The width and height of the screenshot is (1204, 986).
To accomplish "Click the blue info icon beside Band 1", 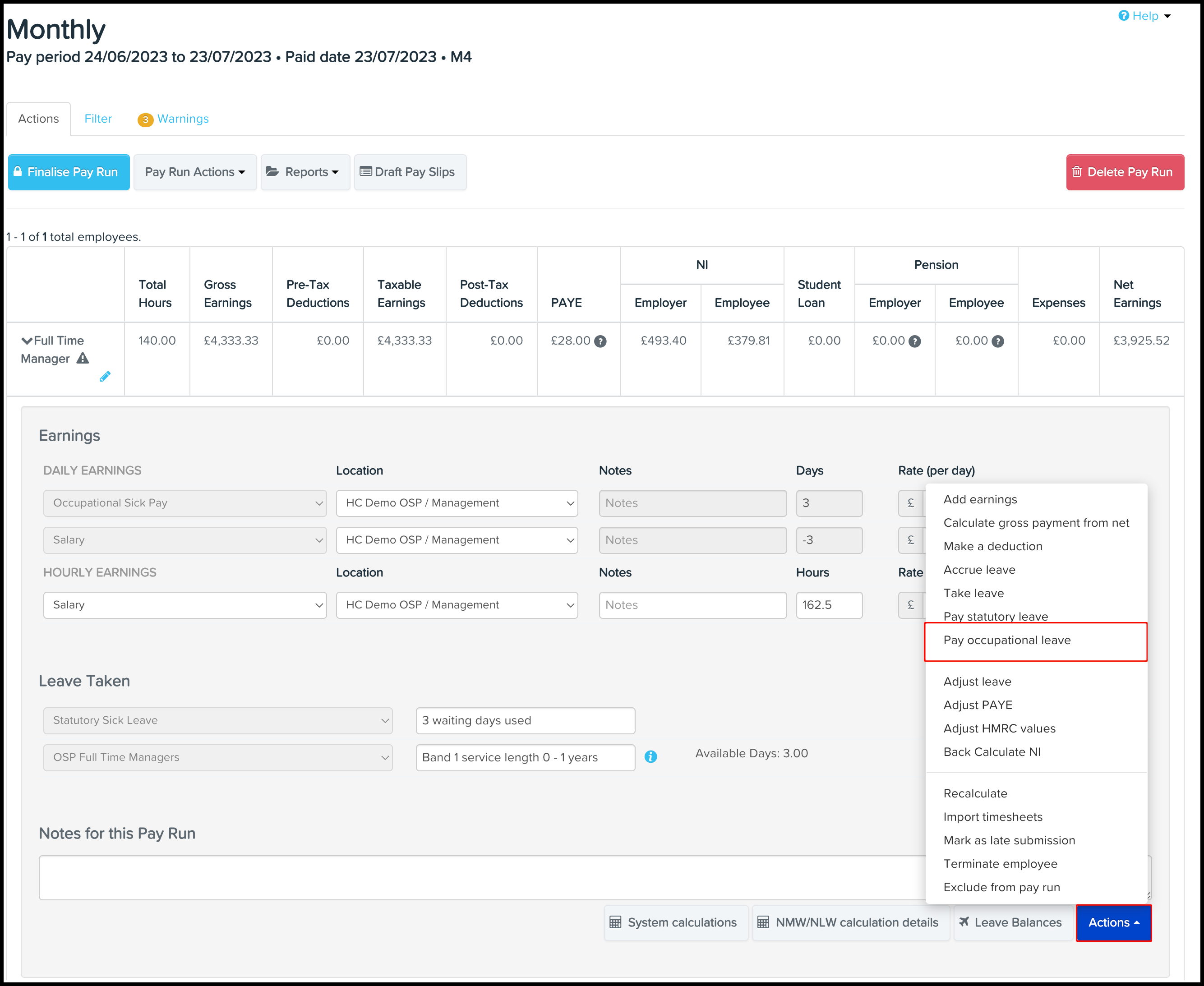I will (x=651, y=756).
